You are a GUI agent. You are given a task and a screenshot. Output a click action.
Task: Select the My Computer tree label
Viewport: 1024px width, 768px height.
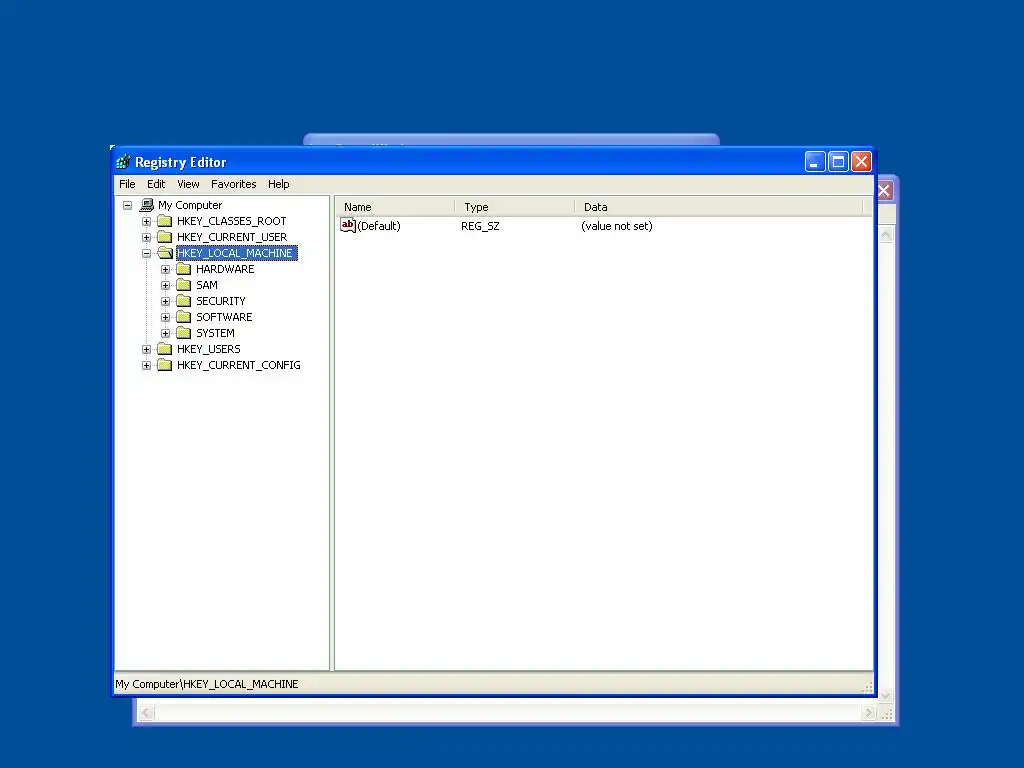click(190, 205)
